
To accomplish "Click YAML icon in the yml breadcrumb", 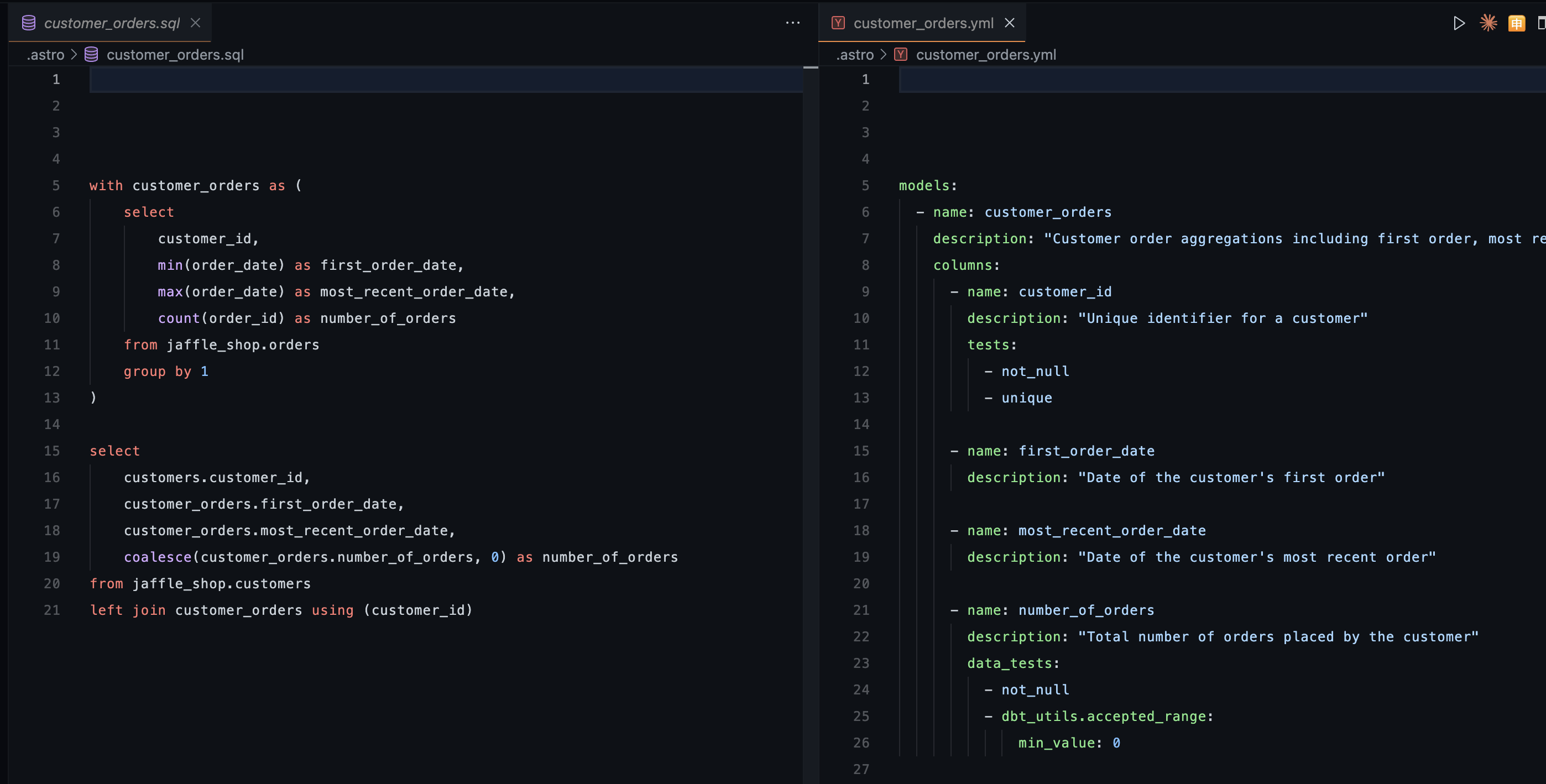I will [901, 55].
